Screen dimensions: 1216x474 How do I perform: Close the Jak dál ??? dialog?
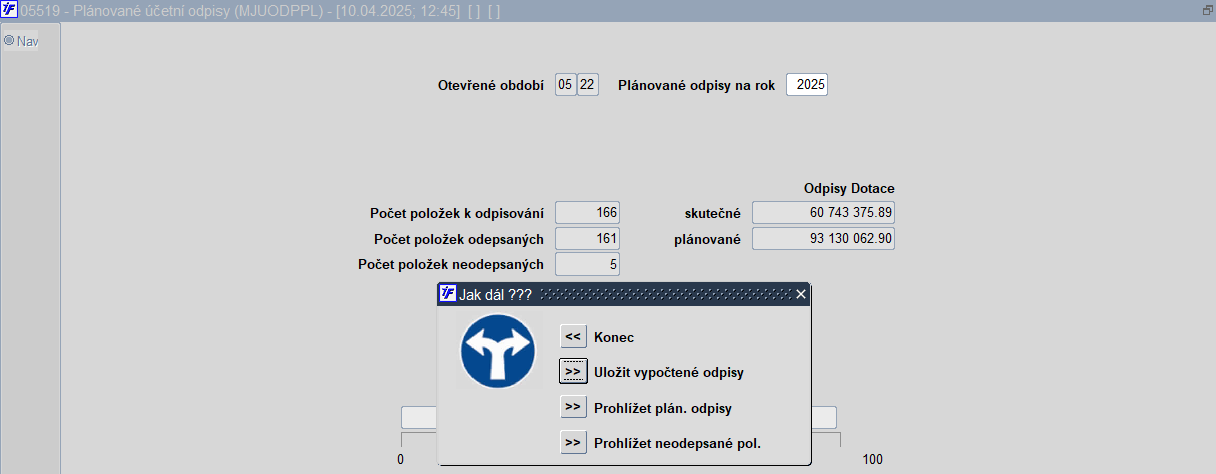[801, 294]
